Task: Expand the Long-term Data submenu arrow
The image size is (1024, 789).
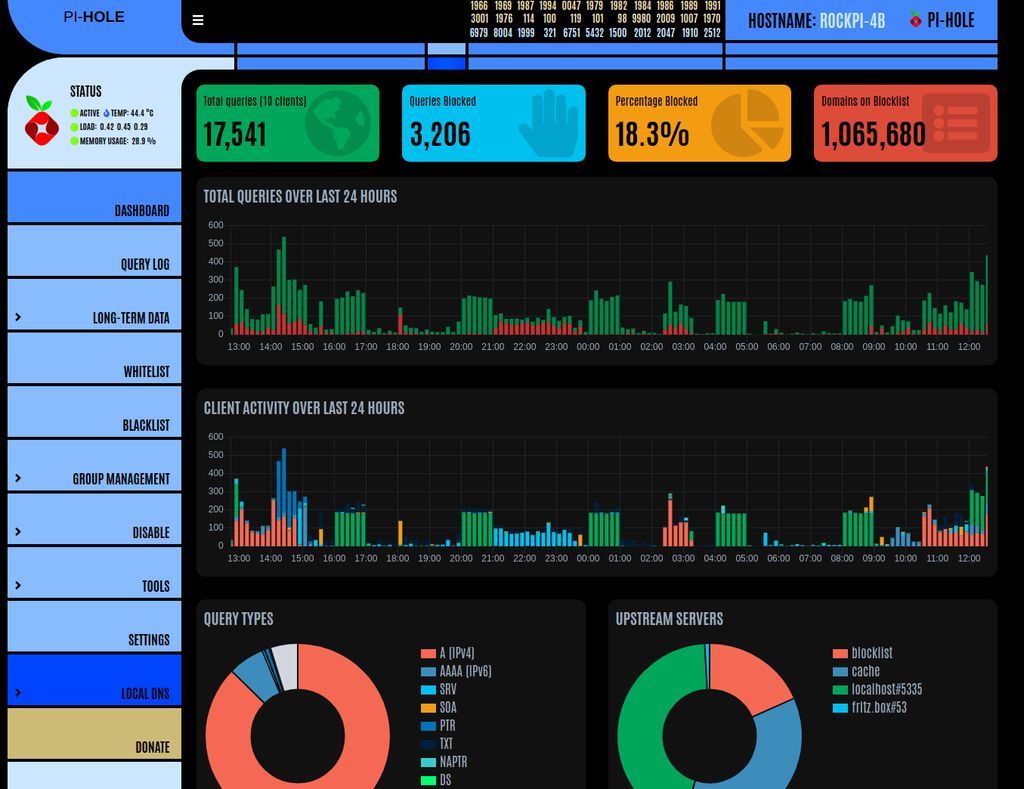Action: pyautogui.click(x=18, y=317)
